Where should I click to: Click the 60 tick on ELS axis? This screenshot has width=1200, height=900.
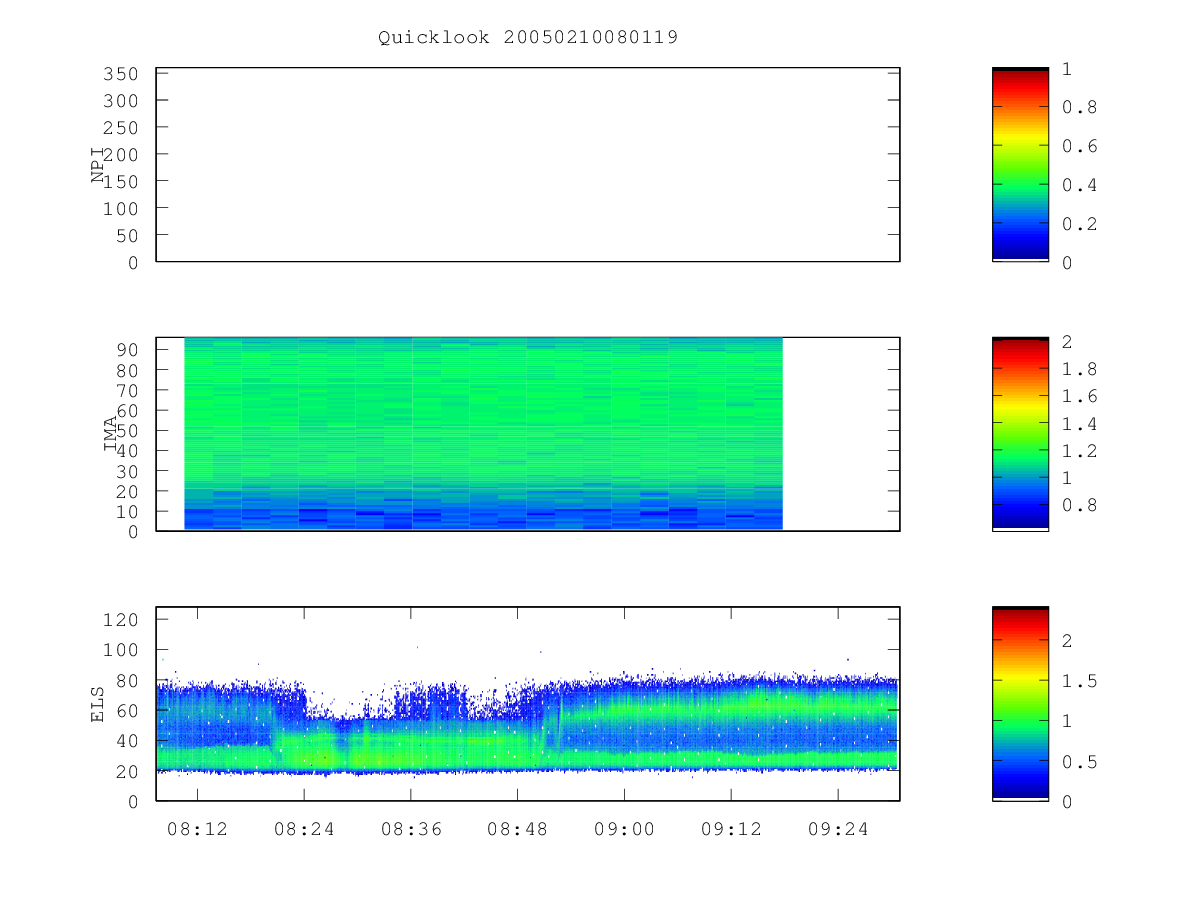126,711
